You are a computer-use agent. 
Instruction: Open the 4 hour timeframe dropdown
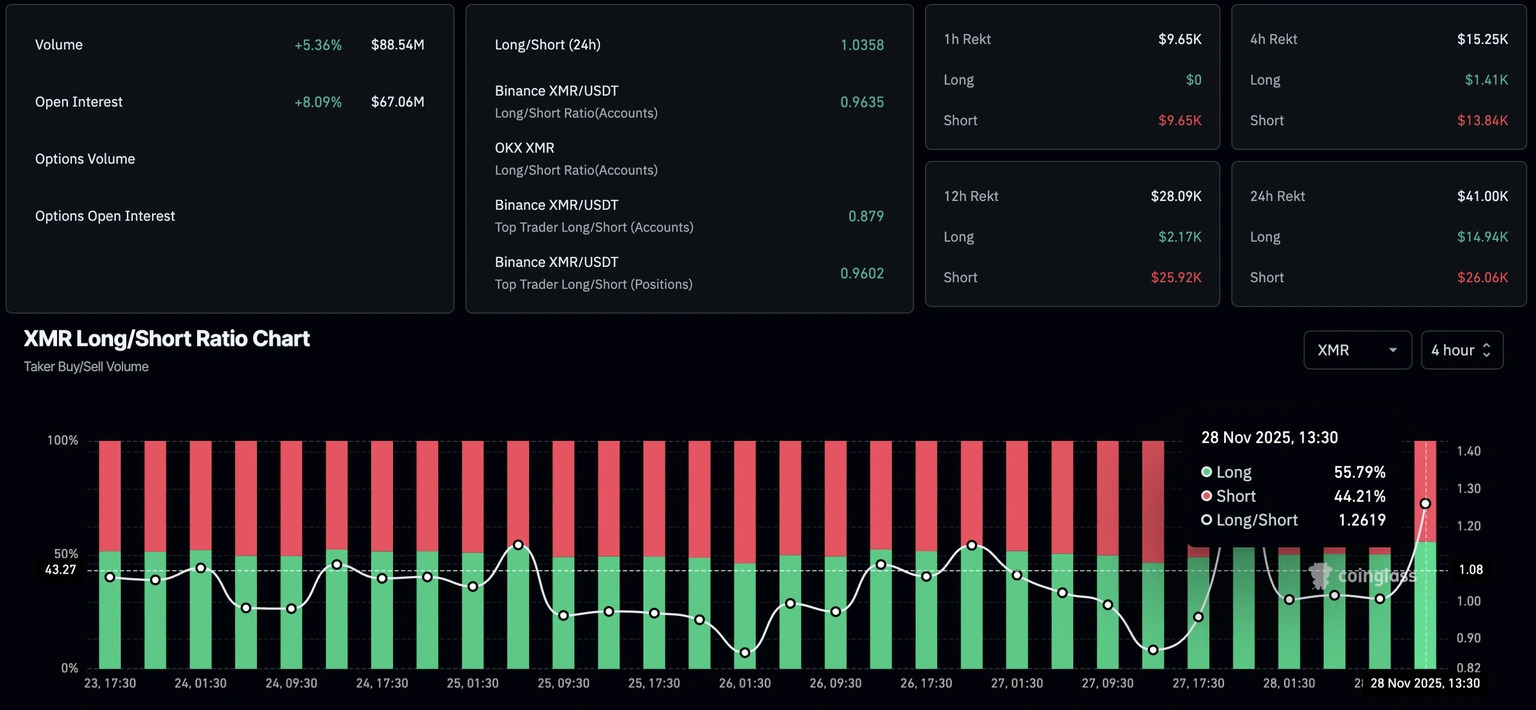tap(1462, 350)
